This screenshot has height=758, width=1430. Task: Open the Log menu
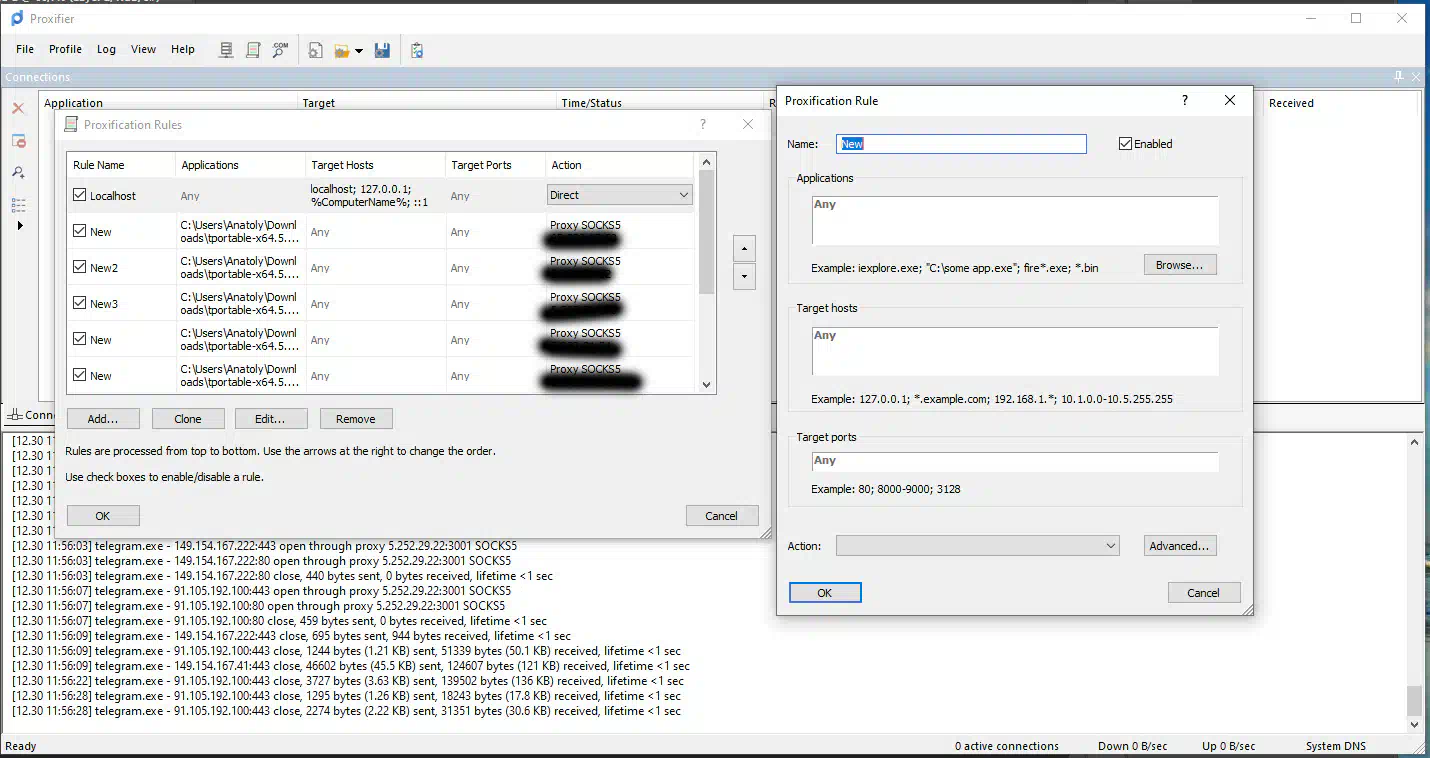(x=106, y=49)
